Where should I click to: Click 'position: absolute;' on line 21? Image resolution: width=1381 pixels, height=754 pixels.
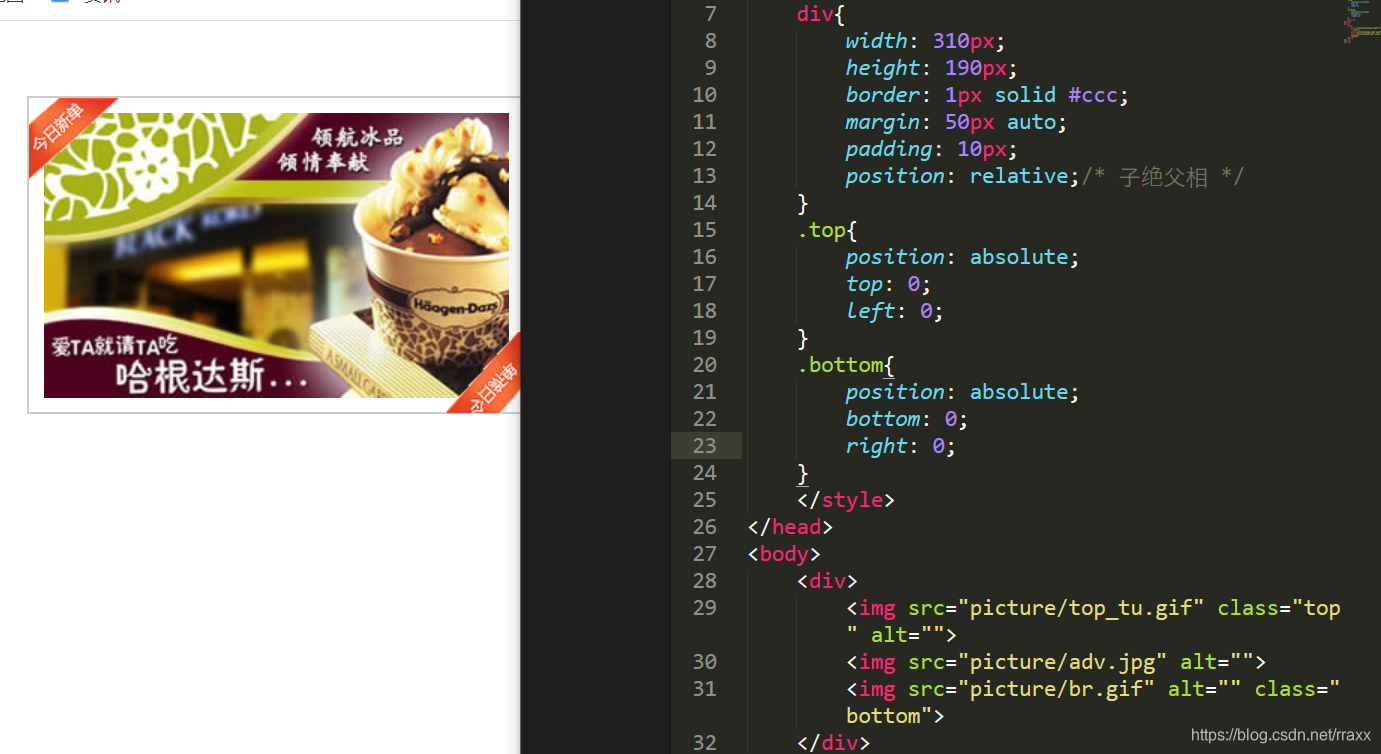(963, 392)
